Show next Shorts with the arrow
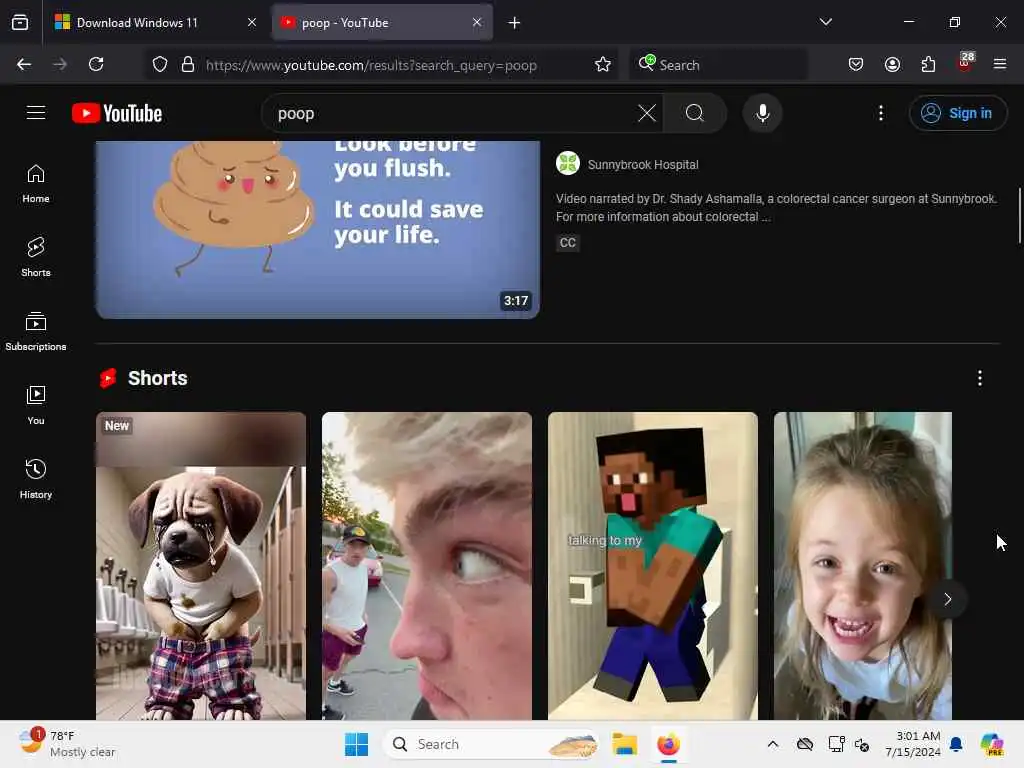 pyautogui.click(x=948, y=599)
